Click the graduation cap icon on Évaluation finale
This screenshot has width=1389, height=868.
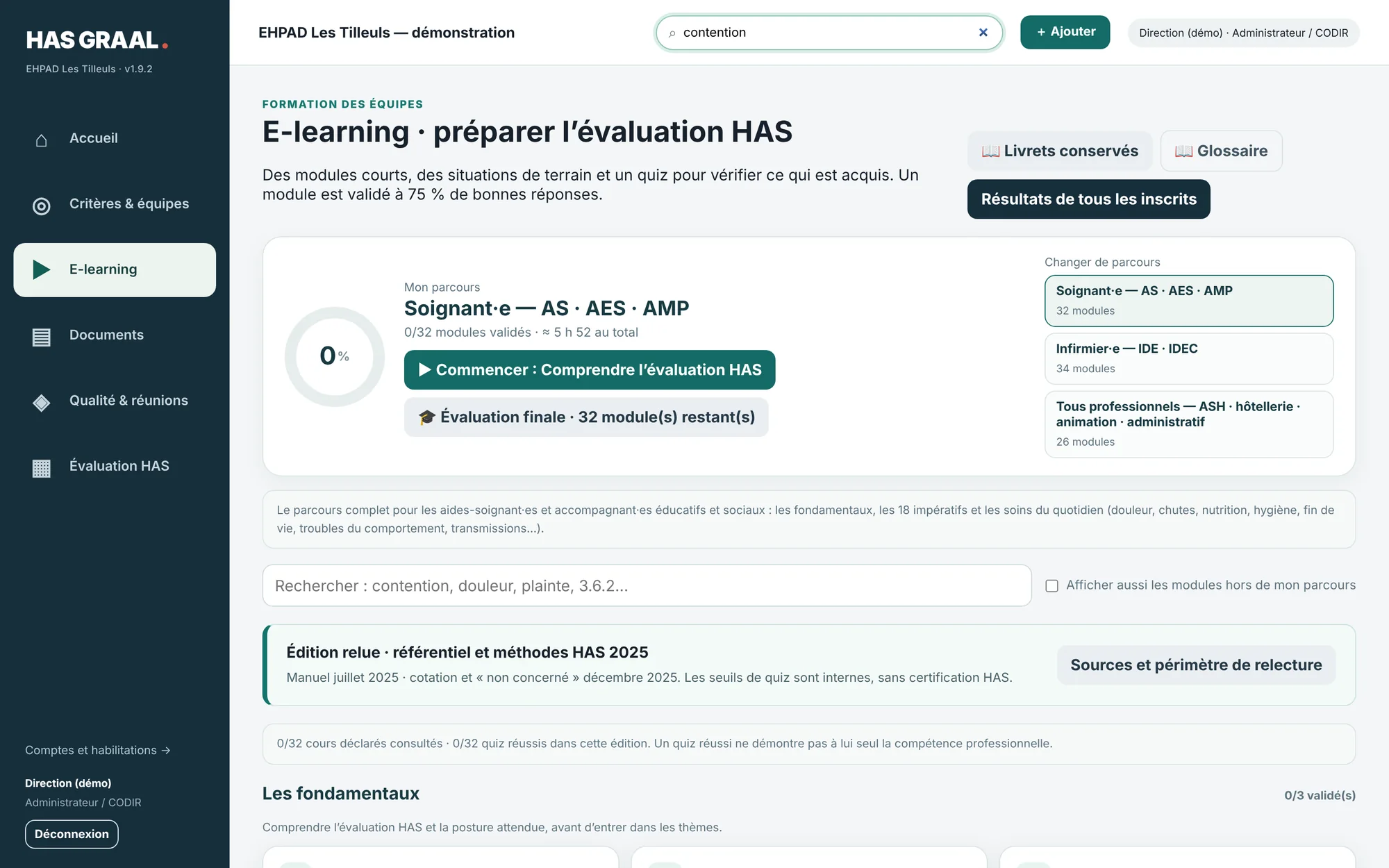[426, 417]
